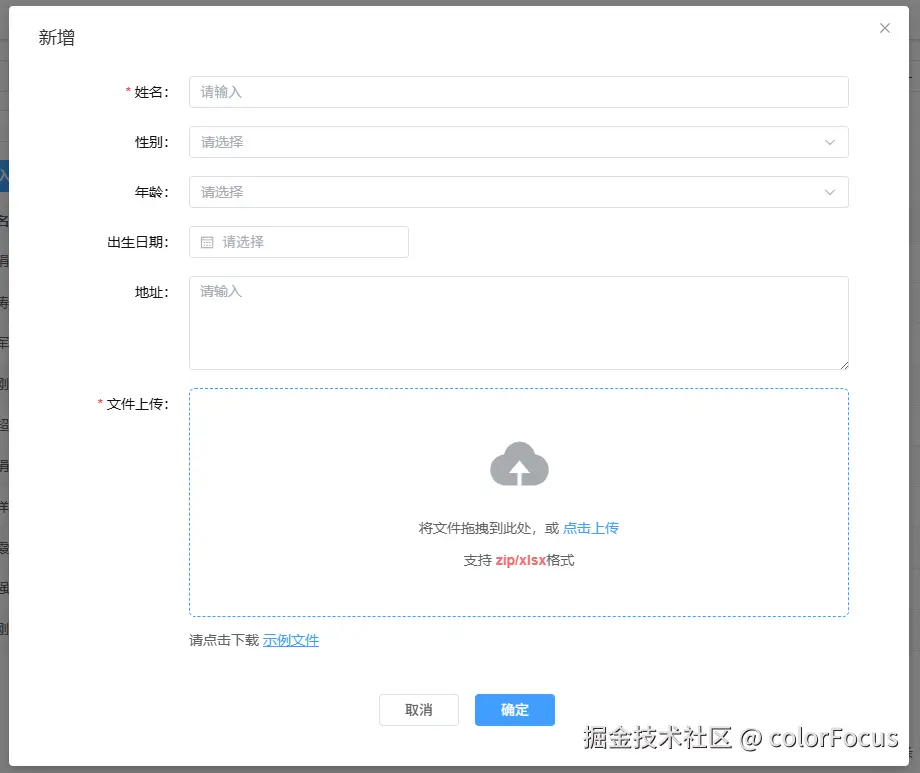
Task: Click the 支持 zip/xlsx格式 text
Action: [519, 561]
